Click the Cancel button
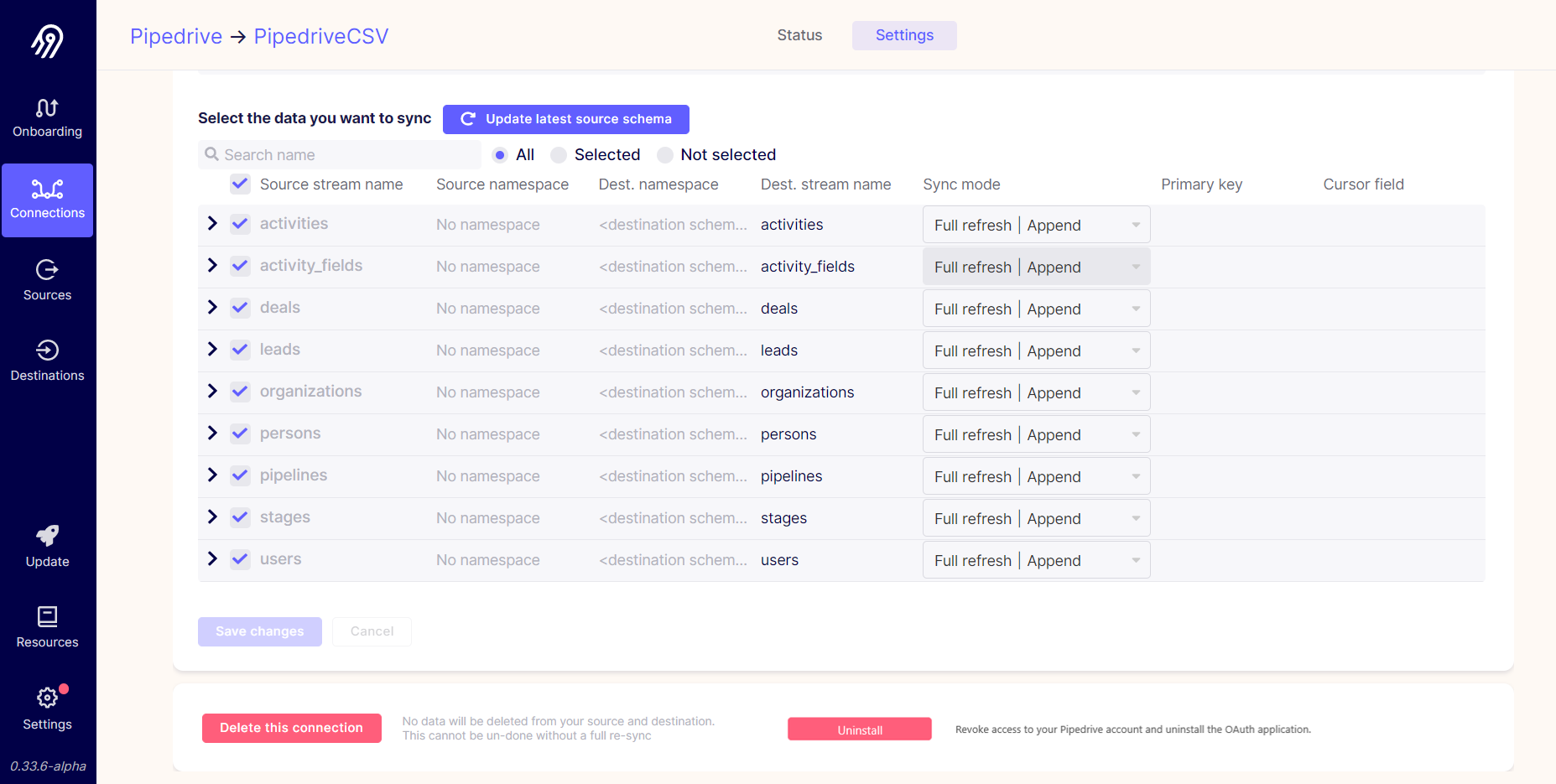This screenshot has height=784, width=1556. click(372, 631)
